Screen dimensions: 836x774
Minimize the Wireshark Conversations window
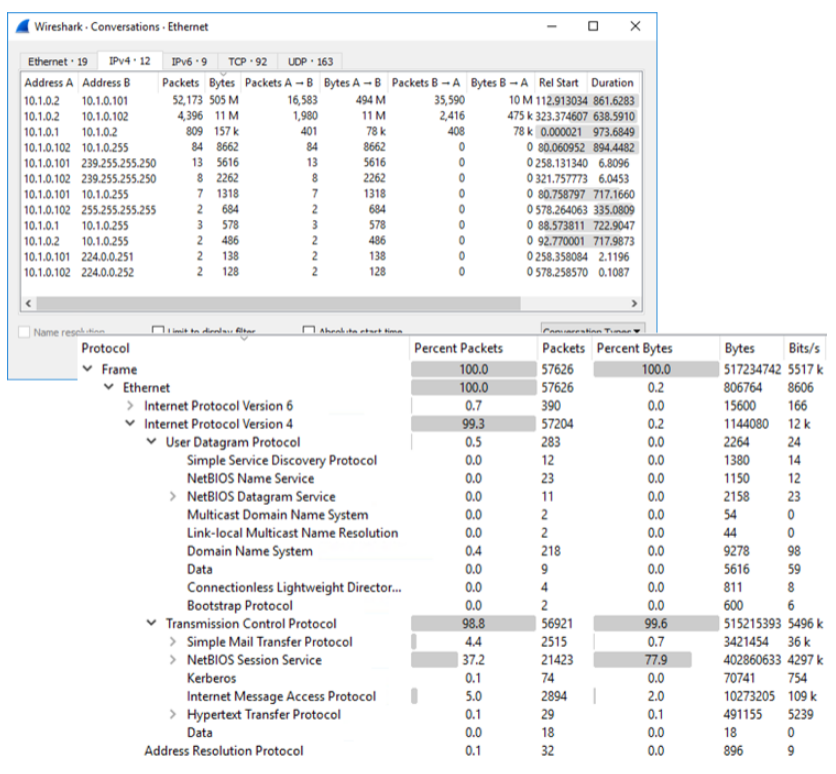coord(552,26)
